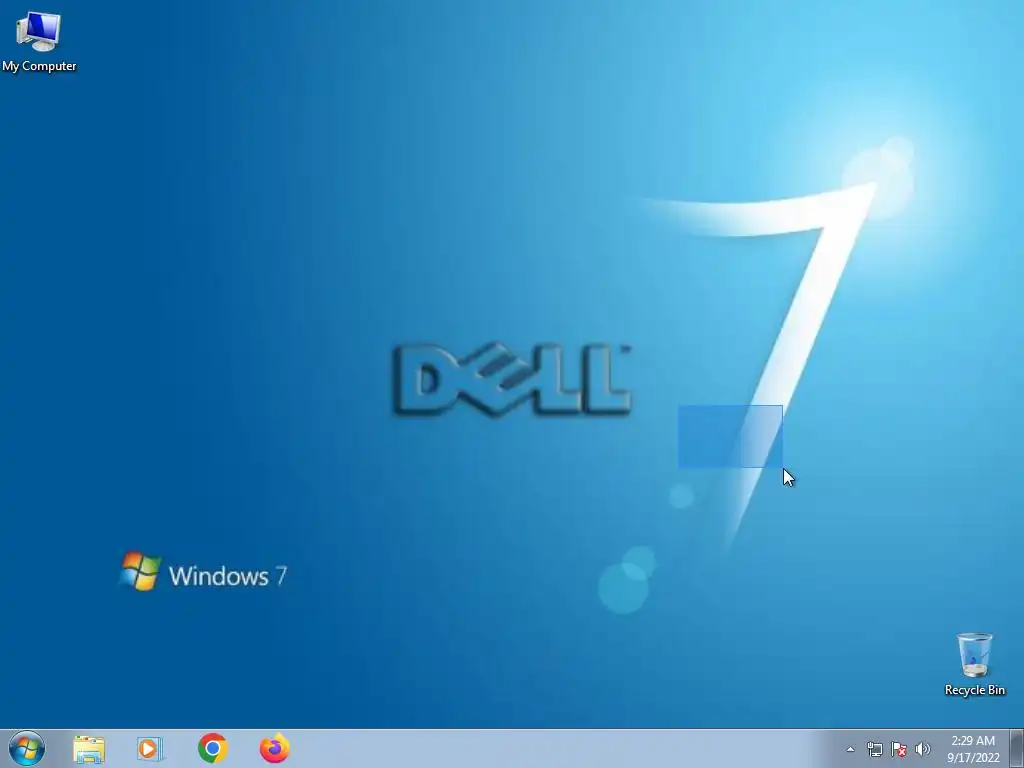Open the network status tray icon
Viewport: 1024px width, 768px height.
point(874,749)
